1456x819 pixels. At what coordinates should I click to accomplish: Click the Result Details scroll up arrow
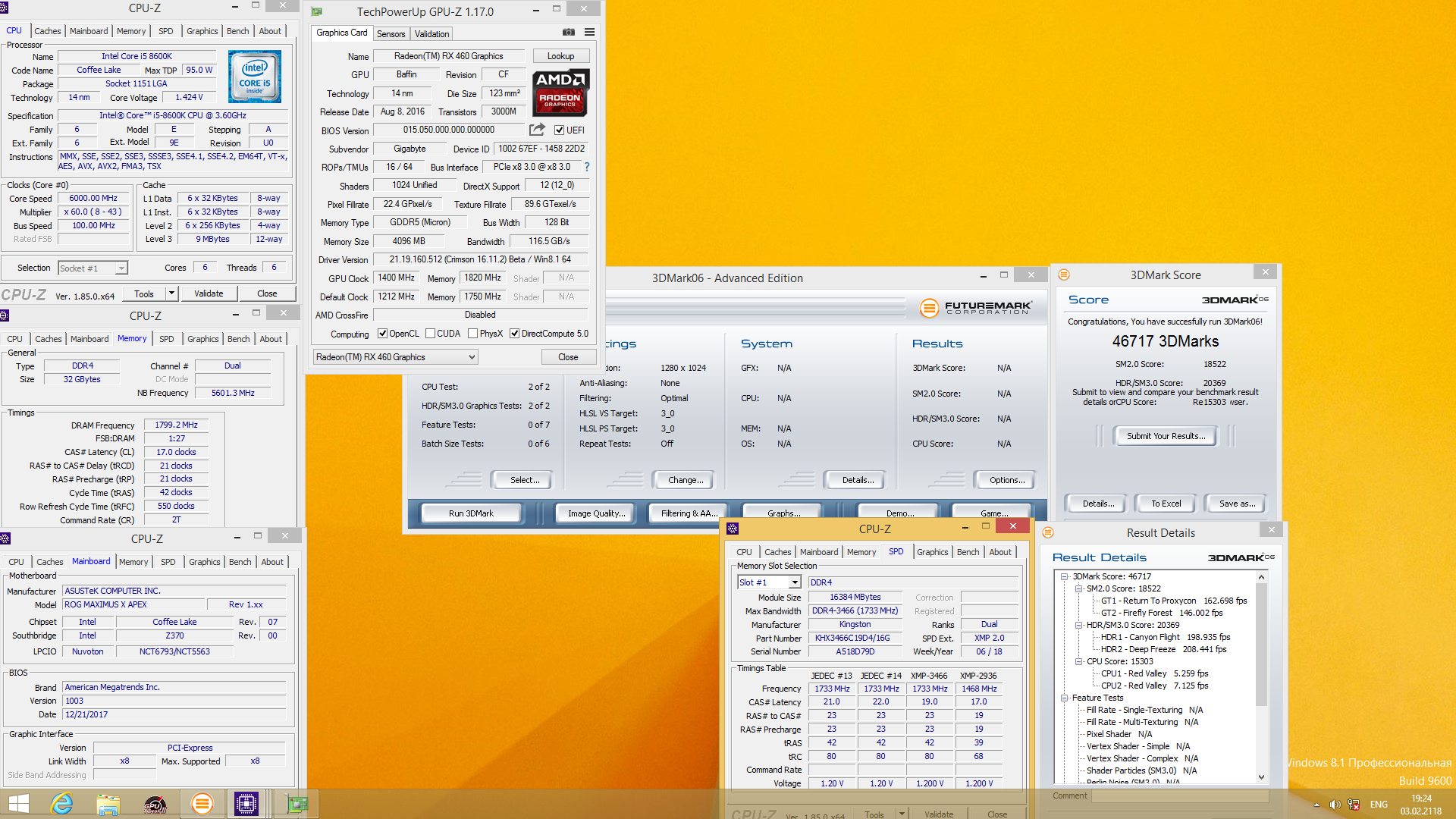tap(1261, 577)
